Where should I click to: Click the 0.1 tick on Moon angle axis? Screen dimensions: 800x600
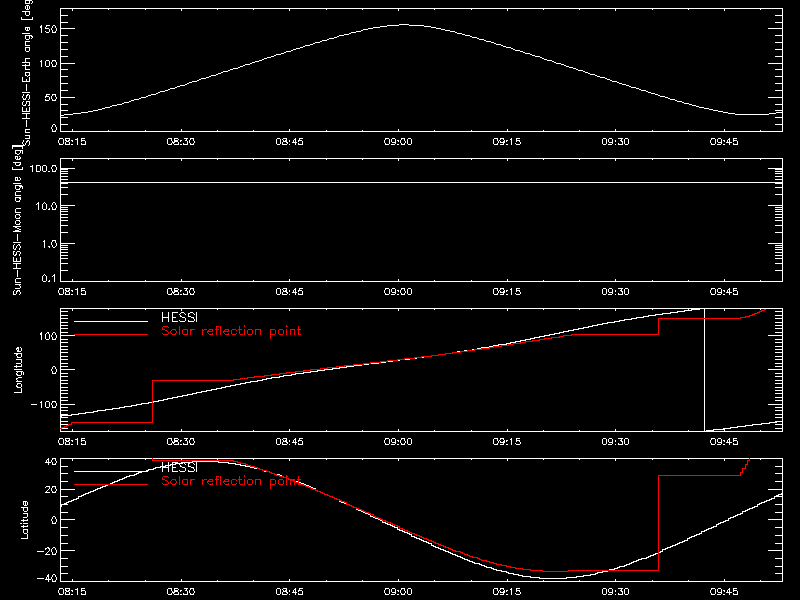pyautogui.click(x=49, y=278)
